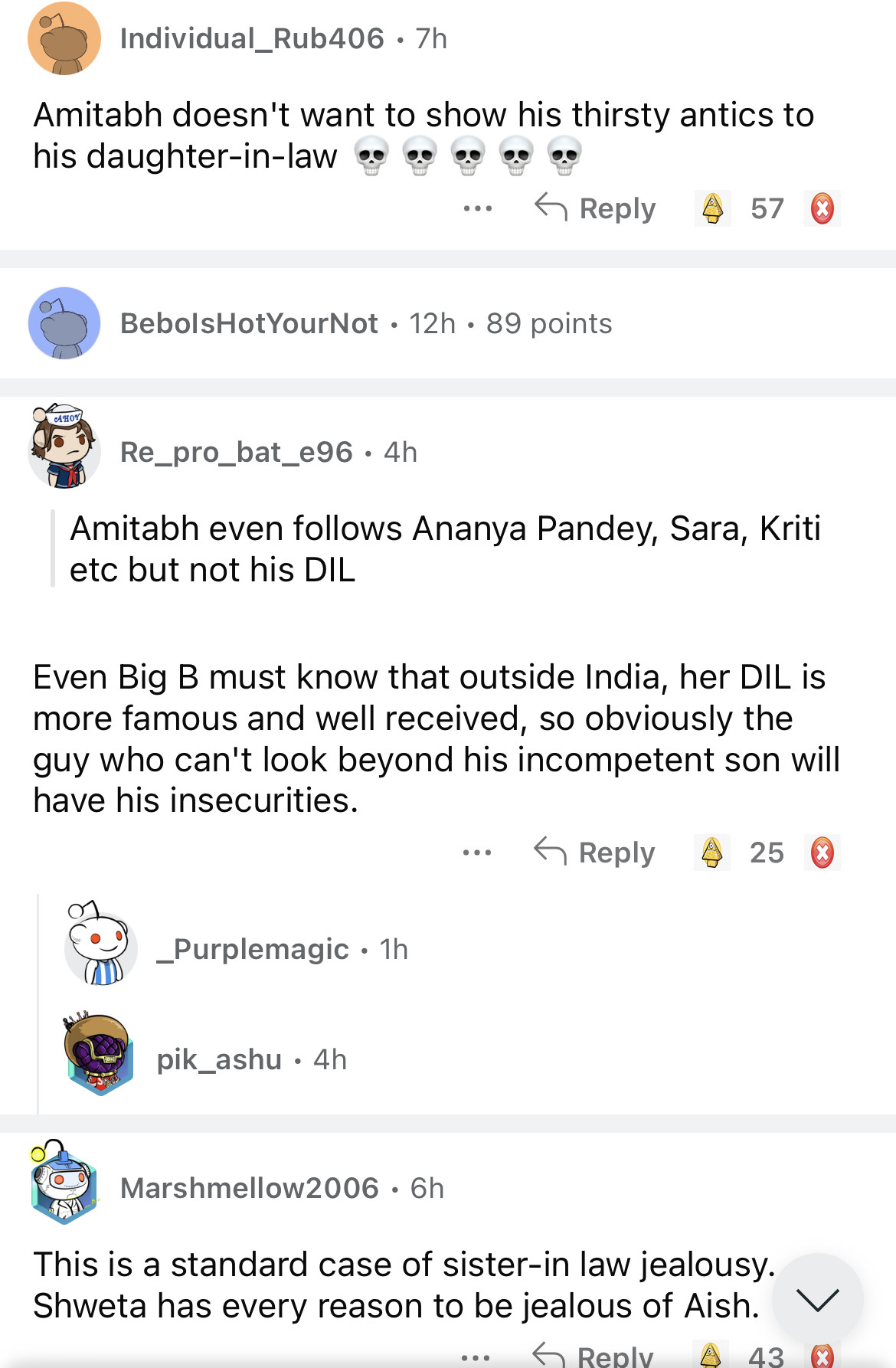The width and height of the screenshot is (896, 1368).
Task: Reply to Re_pro_bat_e96's comment
Action: [x=594, y=853]
